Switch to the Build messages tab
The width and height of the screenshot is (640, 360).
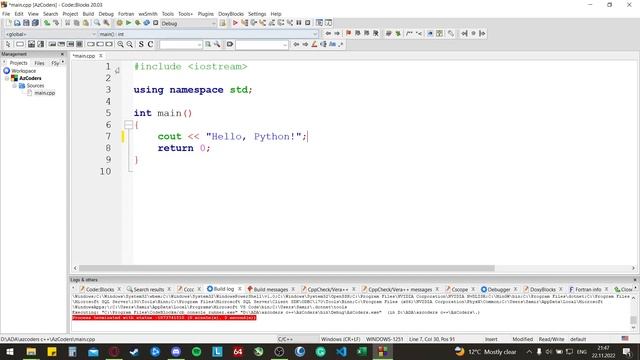click(x=271, y=289)
